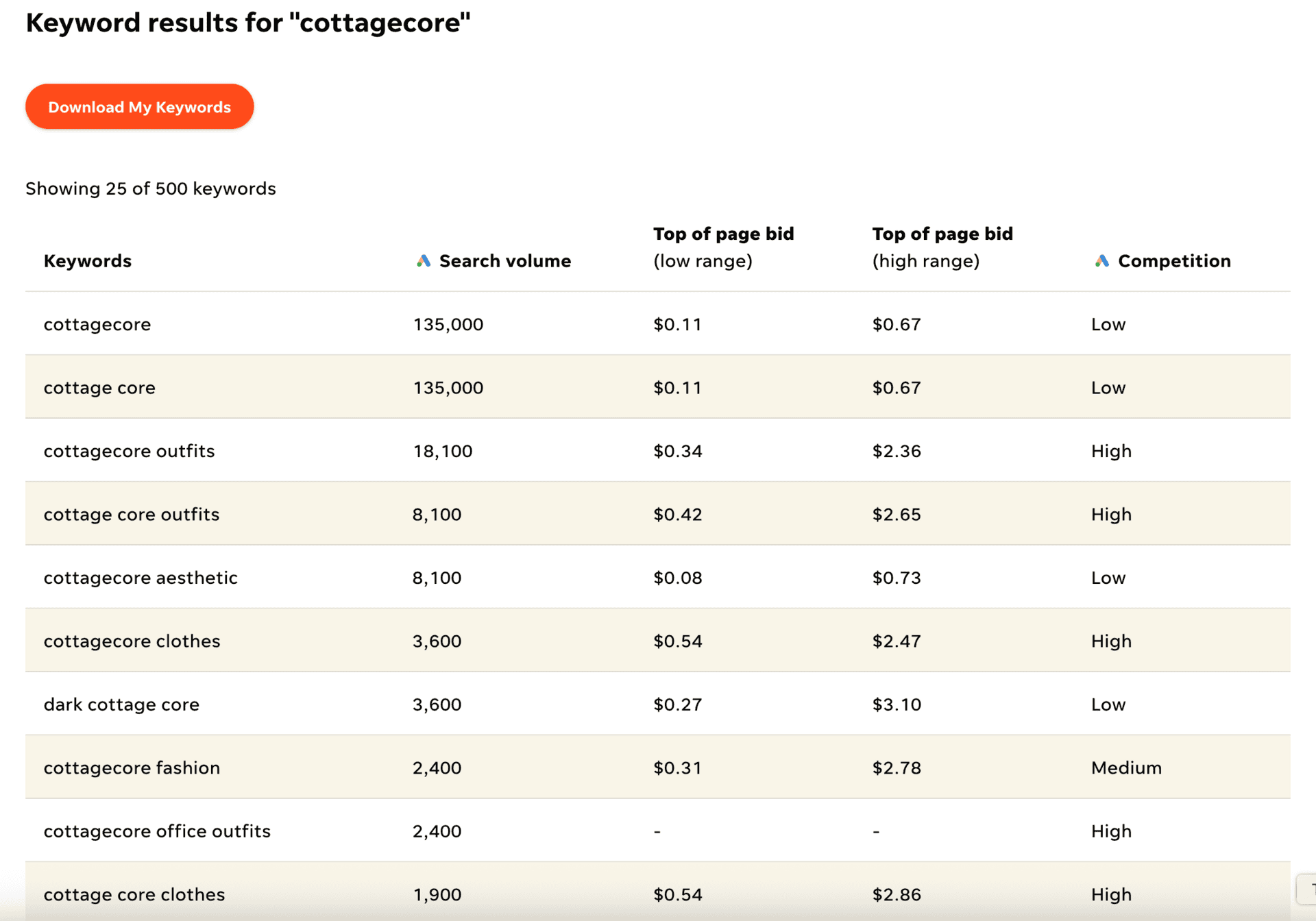This screenshot has height=921, width=1316.
Task: Click the partially visible button at bottom right
Action: pyautogui.click(x=1308, y=889)
